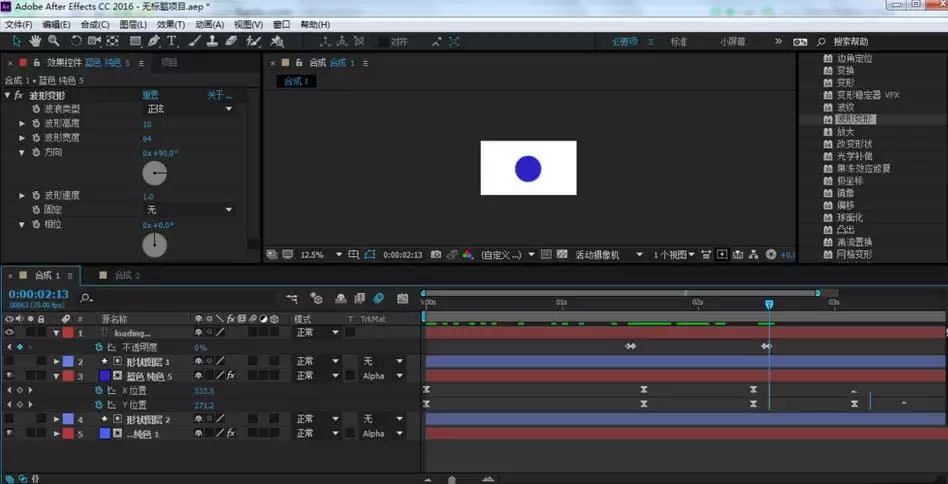Click the 方向 angle dial control
This screenshot has height=484, width=948.
155,173
